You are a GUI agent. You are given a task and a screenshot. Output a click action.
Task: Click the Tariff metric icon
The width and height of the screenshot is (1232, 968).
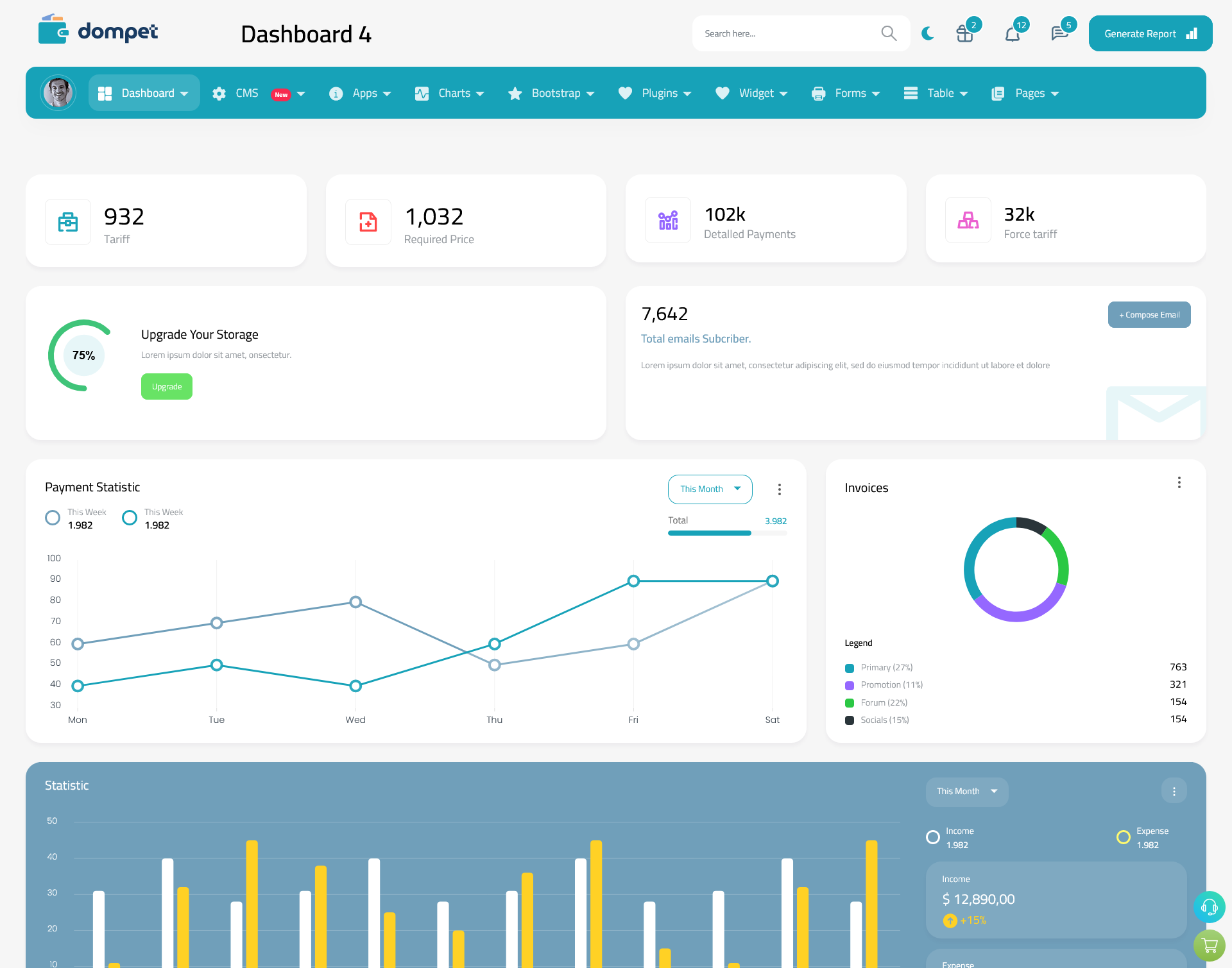coord(69,219)
